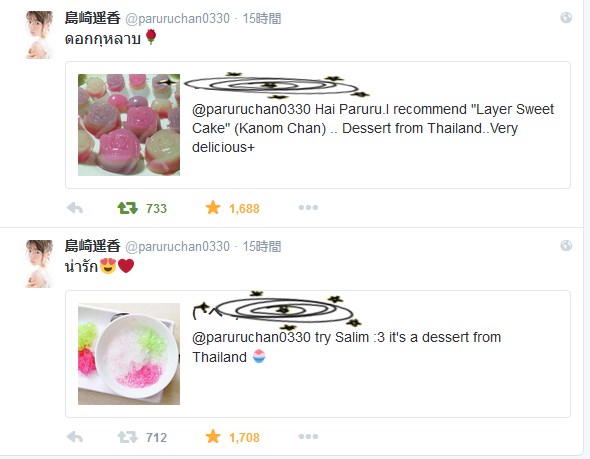This screenshot has width=590, height=459.
Task: Click @paruruchan0330 mention in Salim quoted tweet
Action: (251, 337)
